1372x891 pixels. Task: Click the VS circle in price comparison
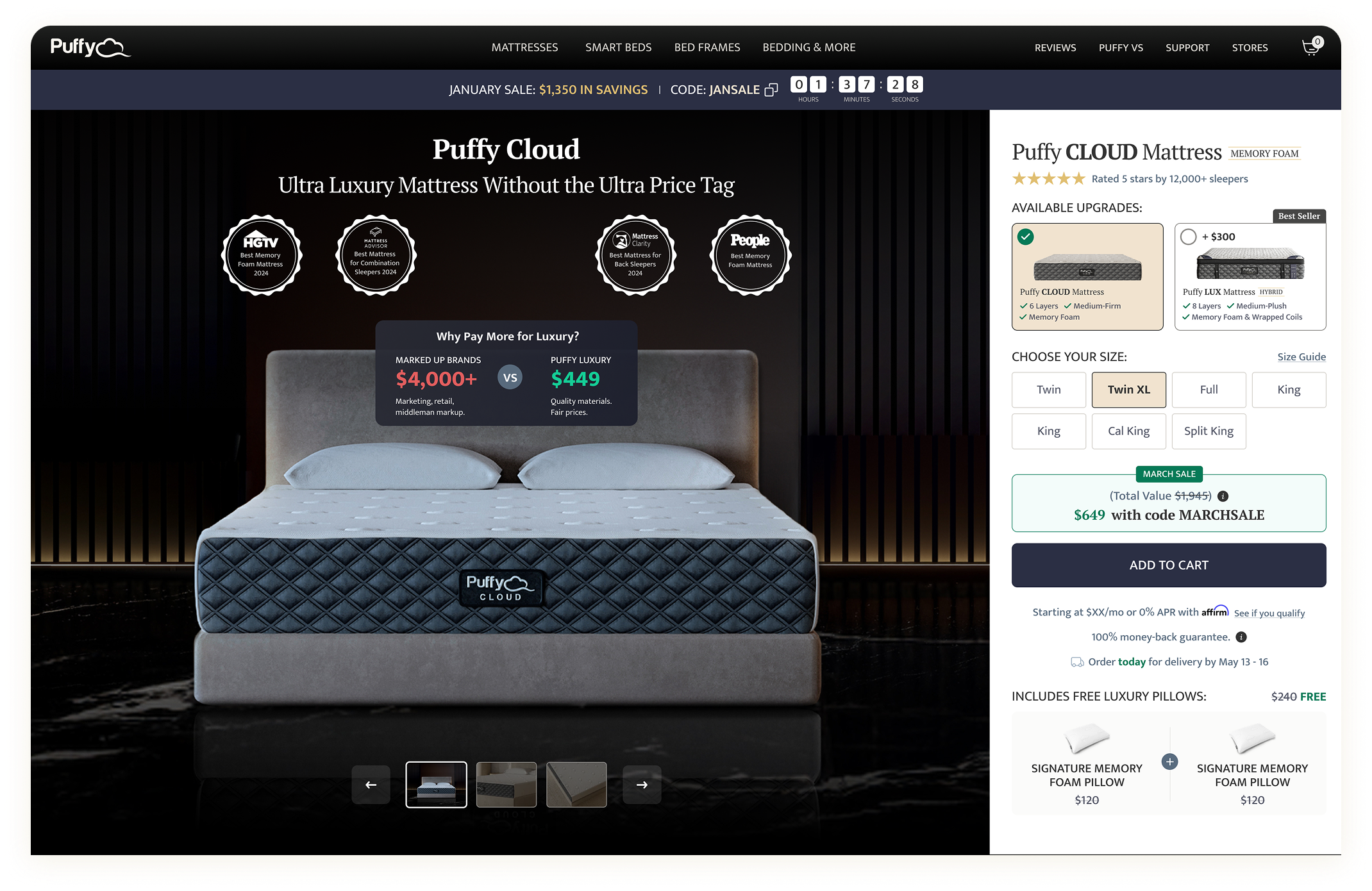[x=510, y=378]
